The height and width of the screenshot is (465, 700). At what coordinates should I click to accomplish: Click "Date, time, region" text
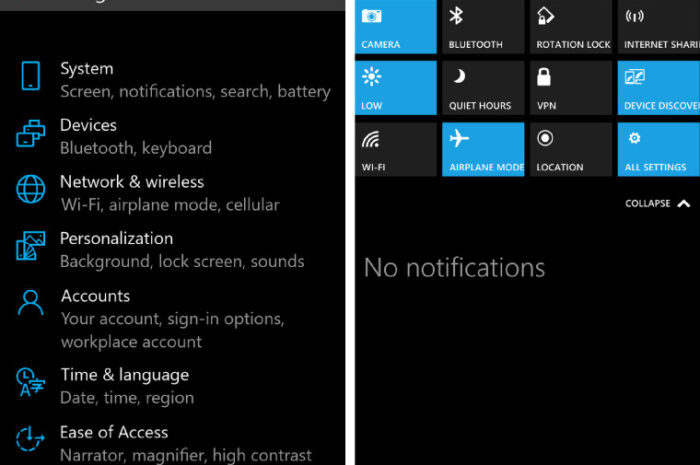click(x=127, y=398)
